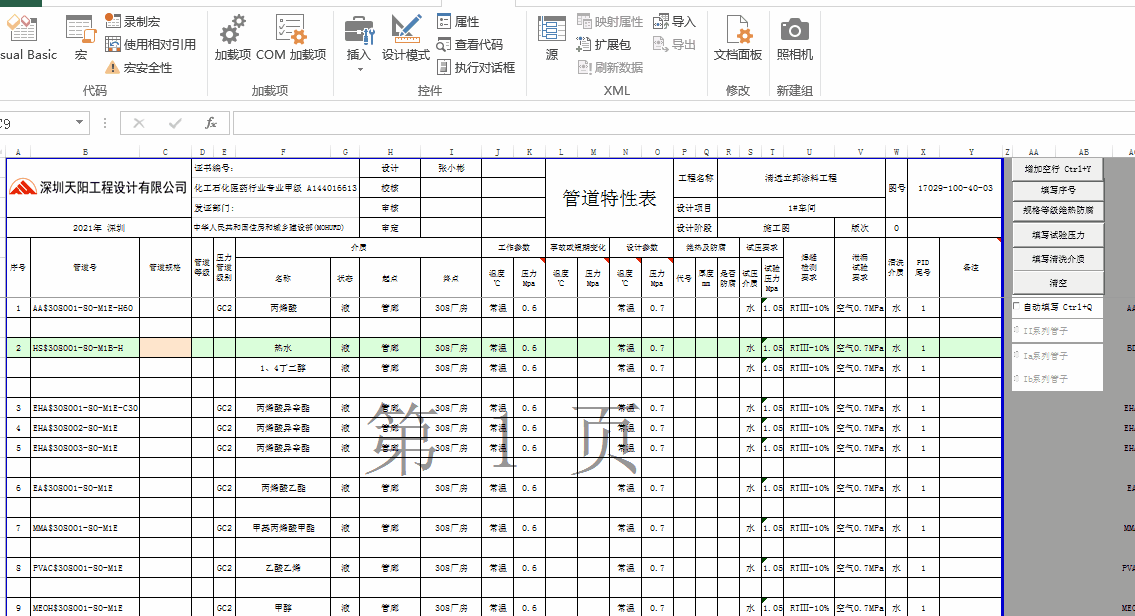Select the II系列管子 radio option
This screenshot has width=1135, height=616.
(1017, 331)
